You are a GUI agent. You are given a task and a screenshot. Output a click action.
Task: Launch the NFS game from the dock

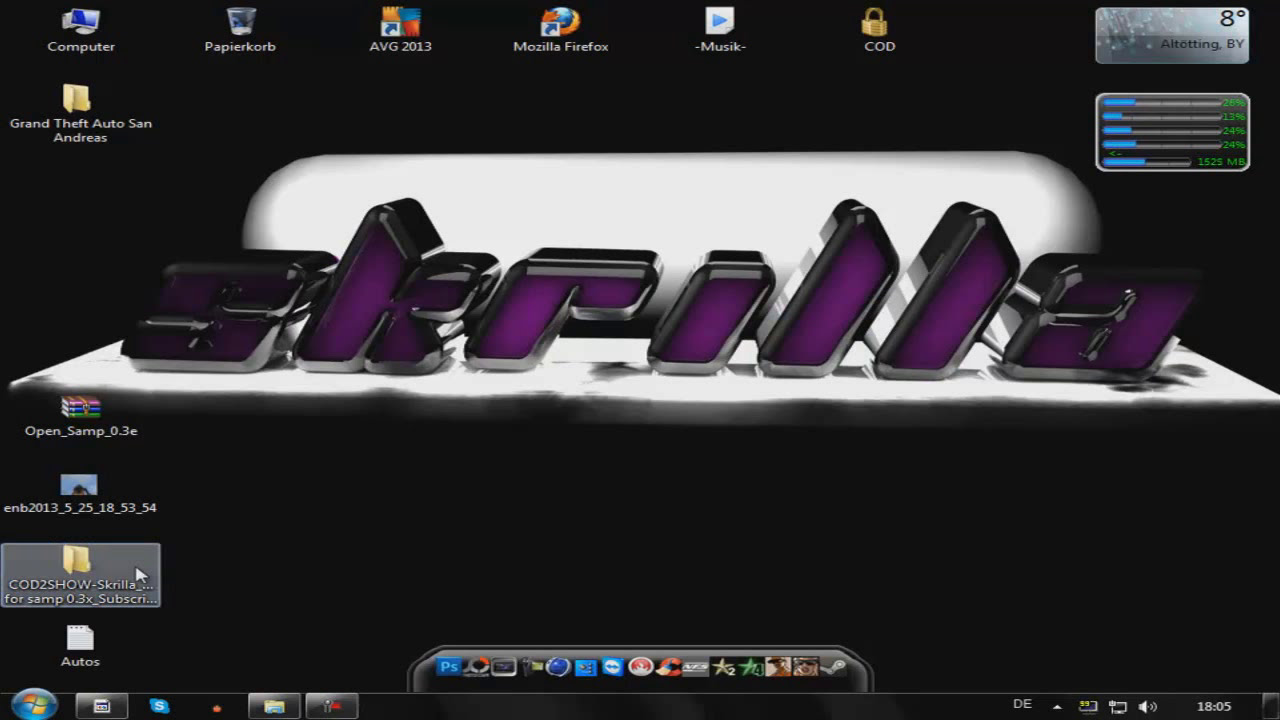pyautogui.click(x=695, y=667)
